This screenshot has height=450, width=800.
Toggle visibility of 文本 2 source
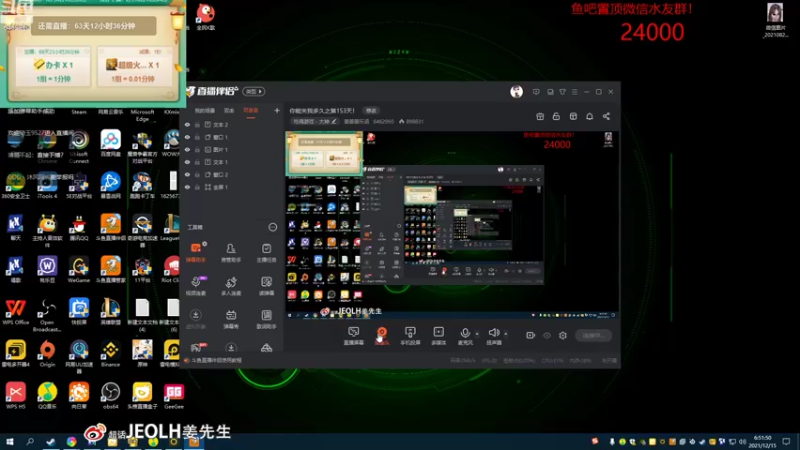187,124
